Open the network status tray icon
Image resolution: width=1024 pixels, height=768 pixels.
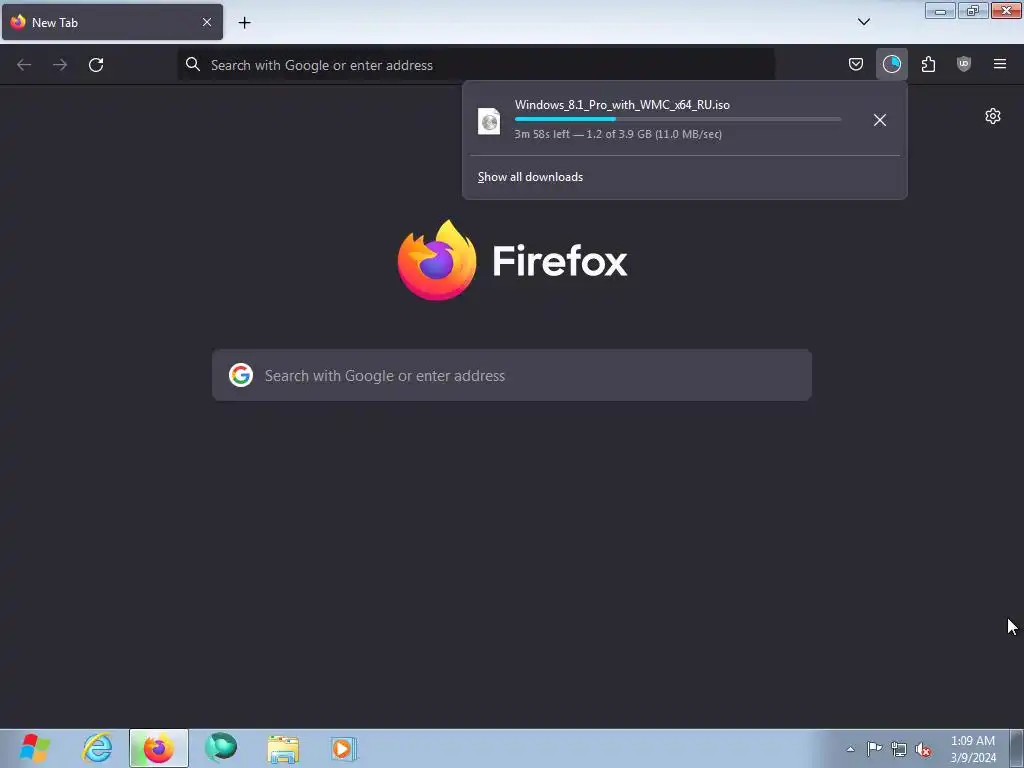click(899, 749)
